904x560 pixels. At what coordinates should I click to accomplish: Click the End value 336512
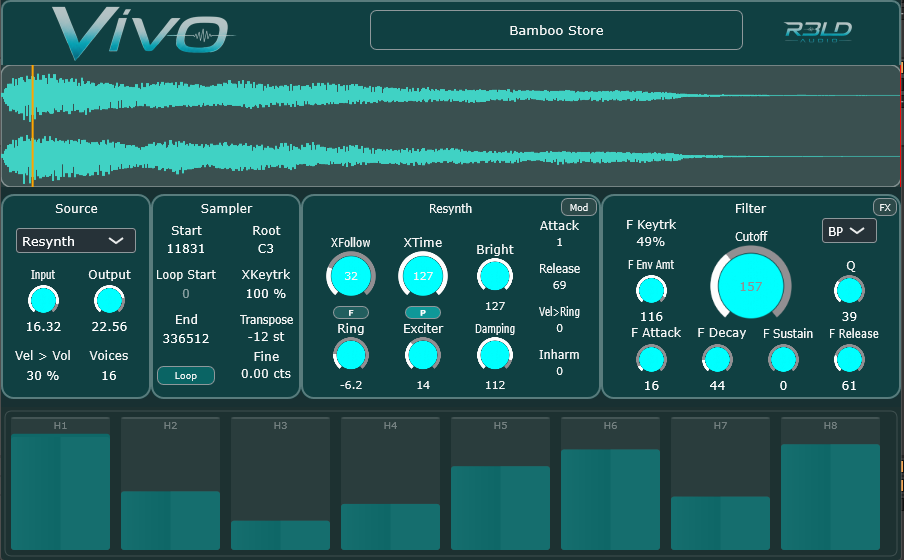pos(186,339)
